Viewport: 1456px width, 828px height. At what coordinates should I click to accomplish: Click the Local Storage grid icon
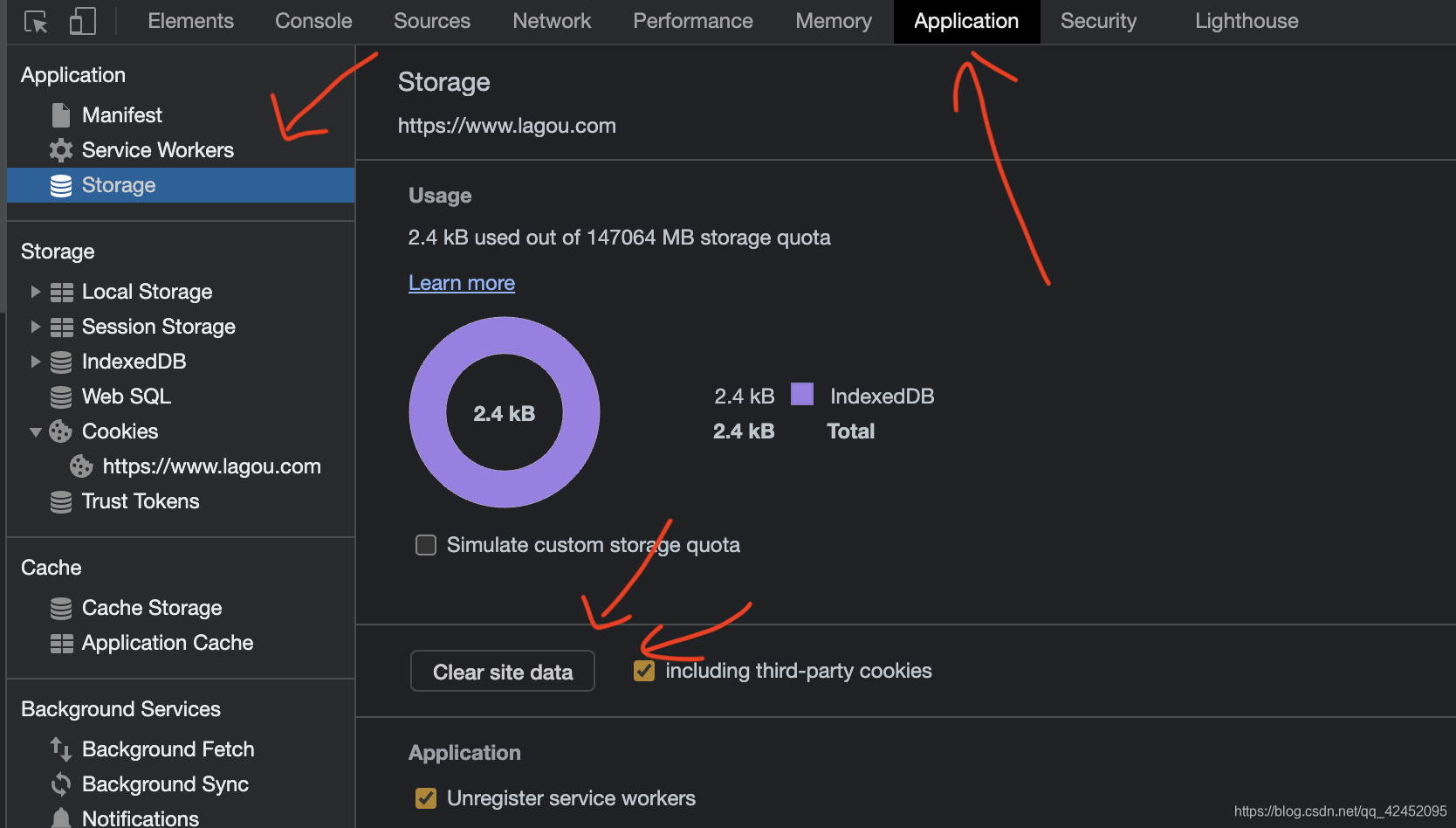(62, 292)
